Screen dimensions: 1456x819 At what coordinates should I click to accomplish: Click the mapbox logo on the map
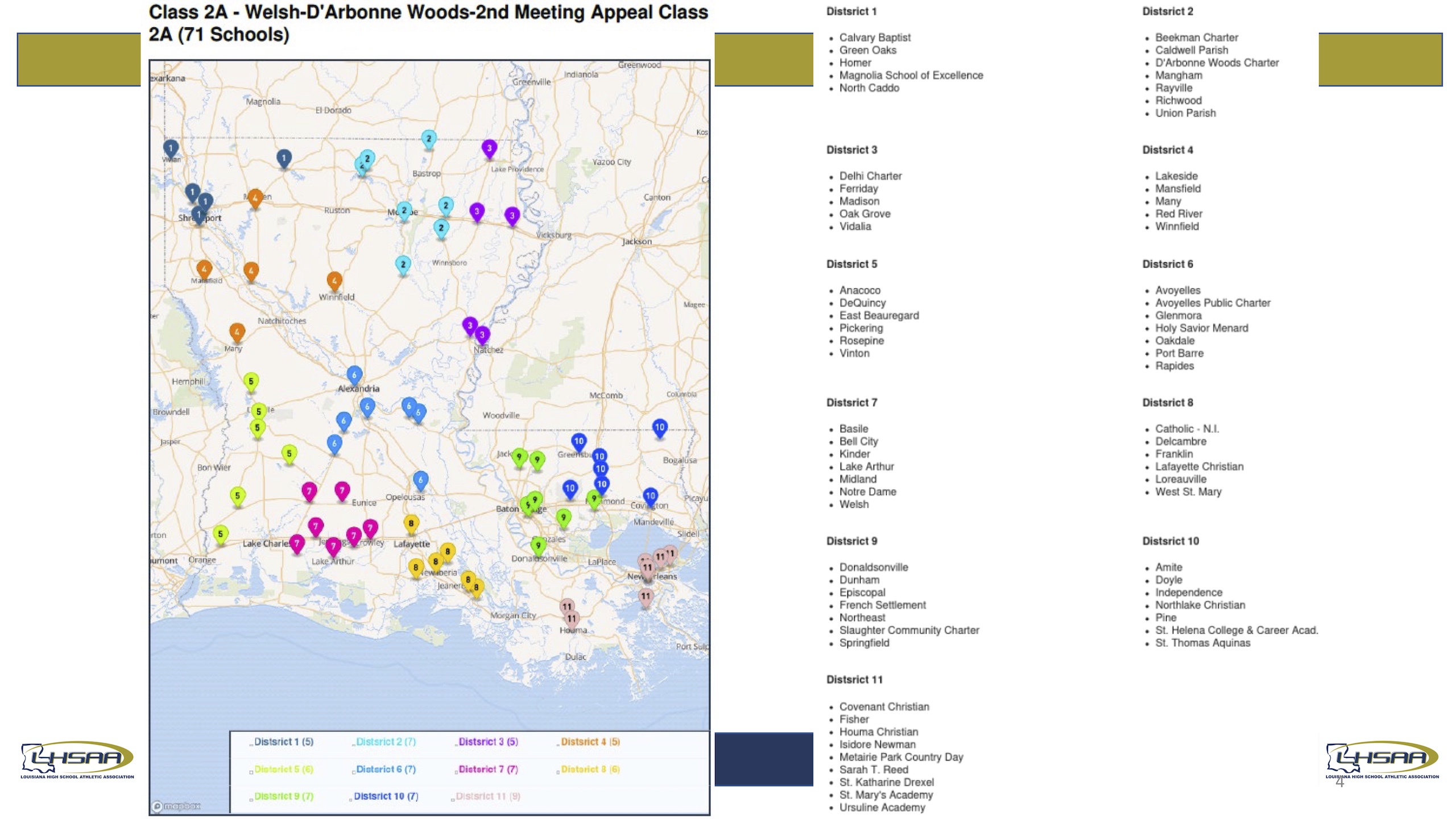pyautogui.click(x=177, y=806)
